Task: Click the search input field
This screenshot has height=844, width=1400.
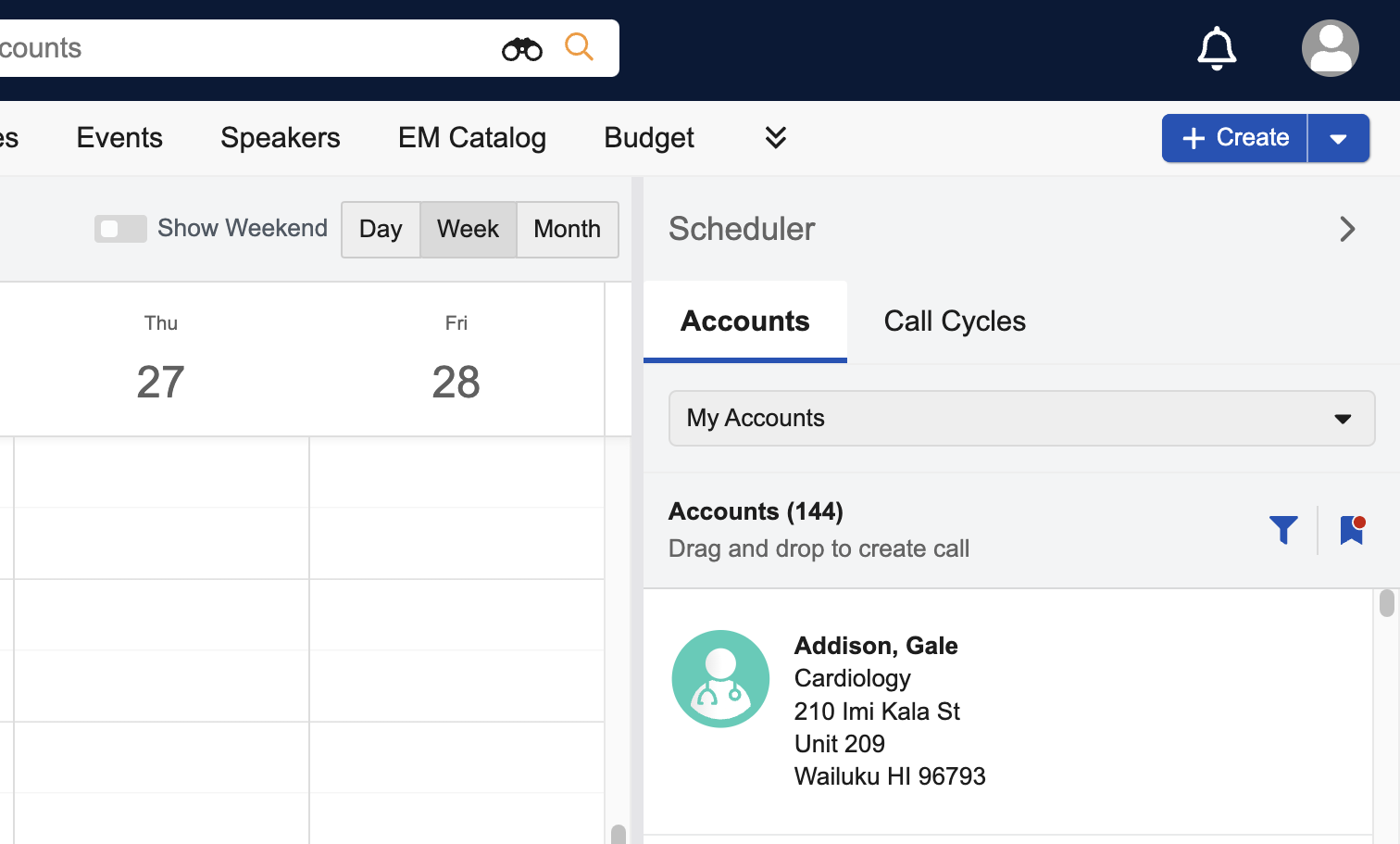Action: pyautogui.click(x=241, y=48)
